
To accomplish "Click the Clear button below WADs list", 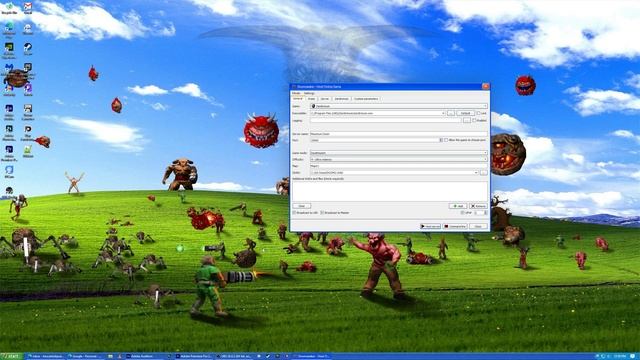I will [302, 206].
